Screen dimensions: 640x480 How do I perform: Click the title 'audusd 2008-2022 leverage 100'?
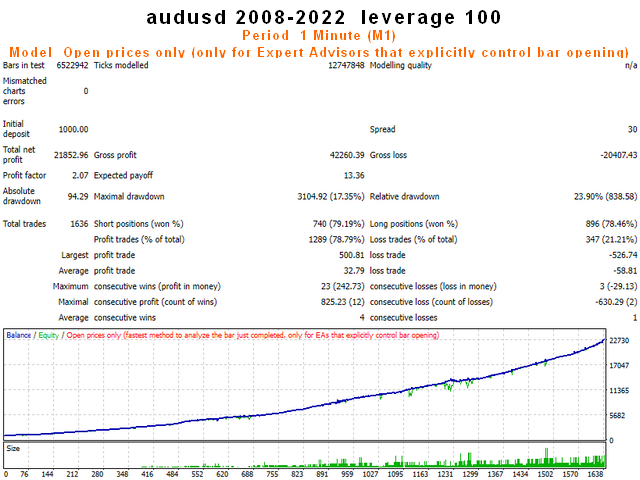click(x=324, y=18)
